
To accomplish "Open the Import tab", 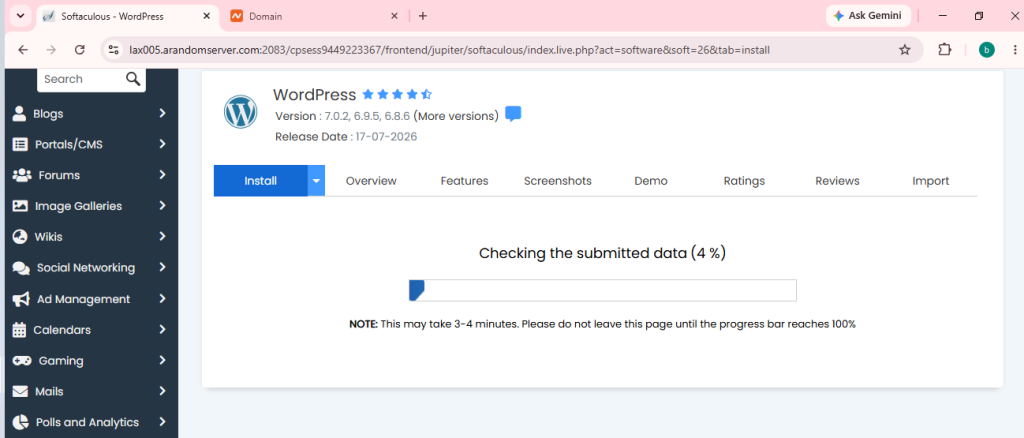I will [x=931, y=181].
